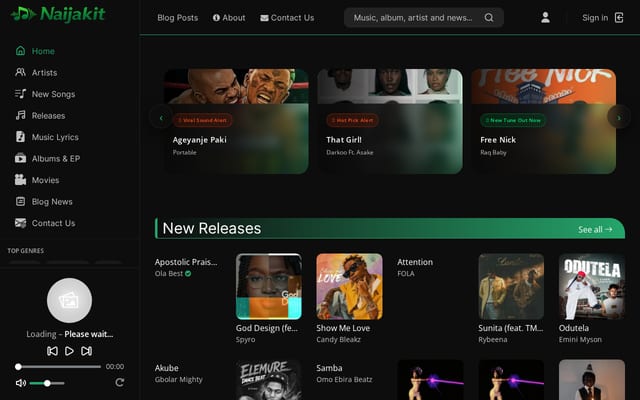Open Odutela album cover
Screen dimensions: 640x400
592,286
